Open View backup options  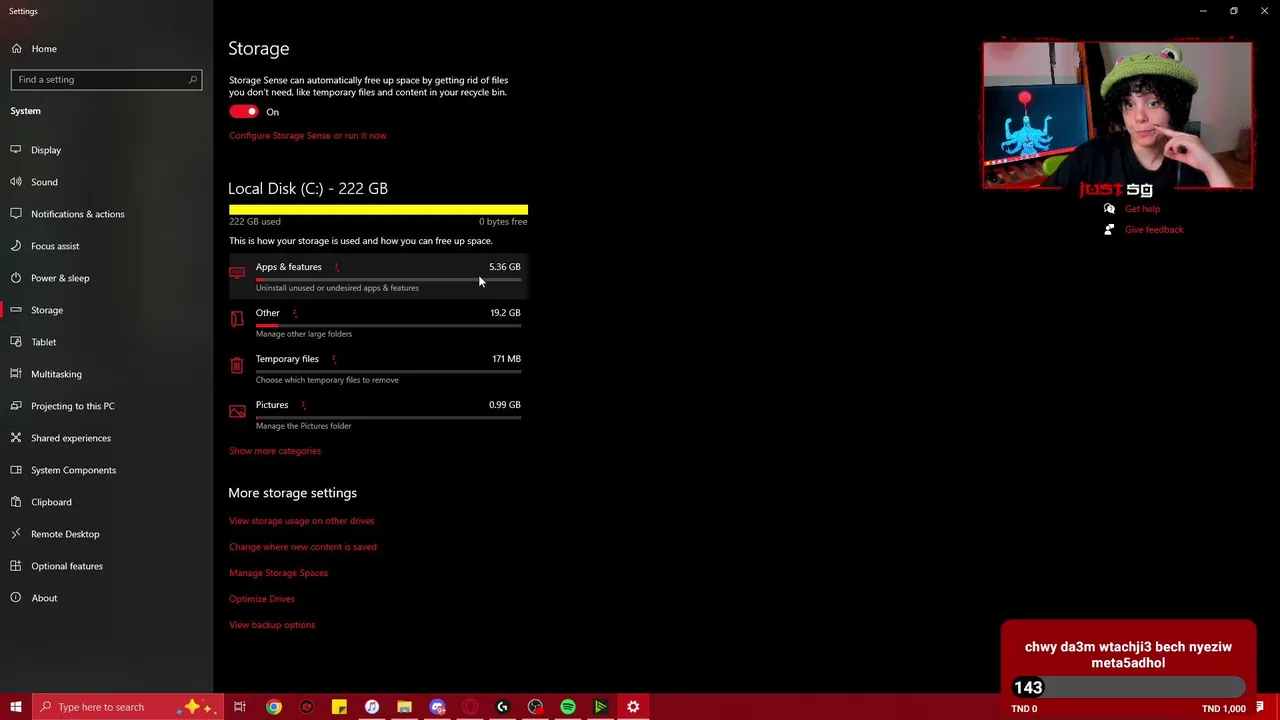pyautogui.click(x=272, y=625)
